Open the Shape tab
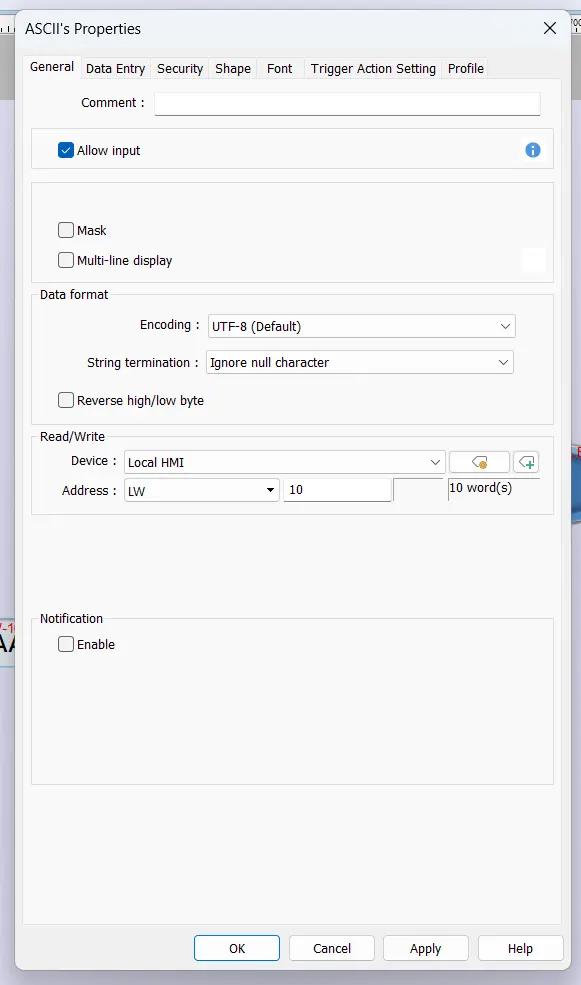The width and height of the screenshot is (581, 985). (232, 68)
